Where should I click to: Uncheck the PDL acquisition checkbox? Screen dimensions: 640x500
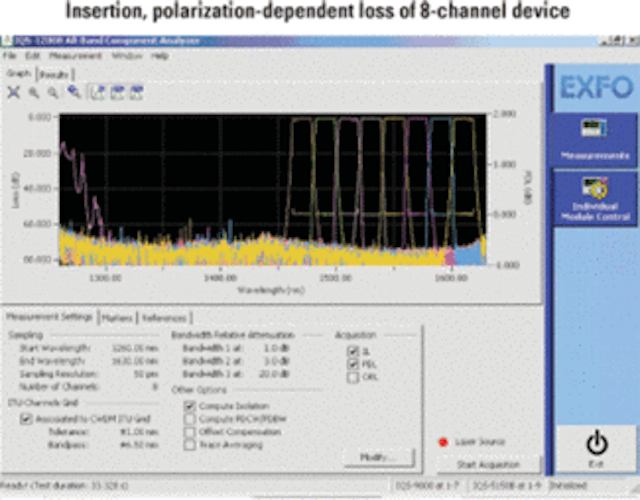pyautogui.click(x=353, y=364)
